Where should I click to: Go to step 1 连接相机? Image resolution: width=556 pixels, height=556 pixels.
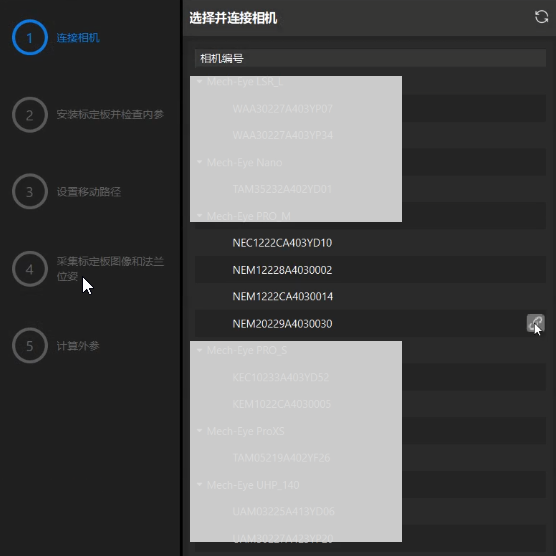(x=56, y=37)
